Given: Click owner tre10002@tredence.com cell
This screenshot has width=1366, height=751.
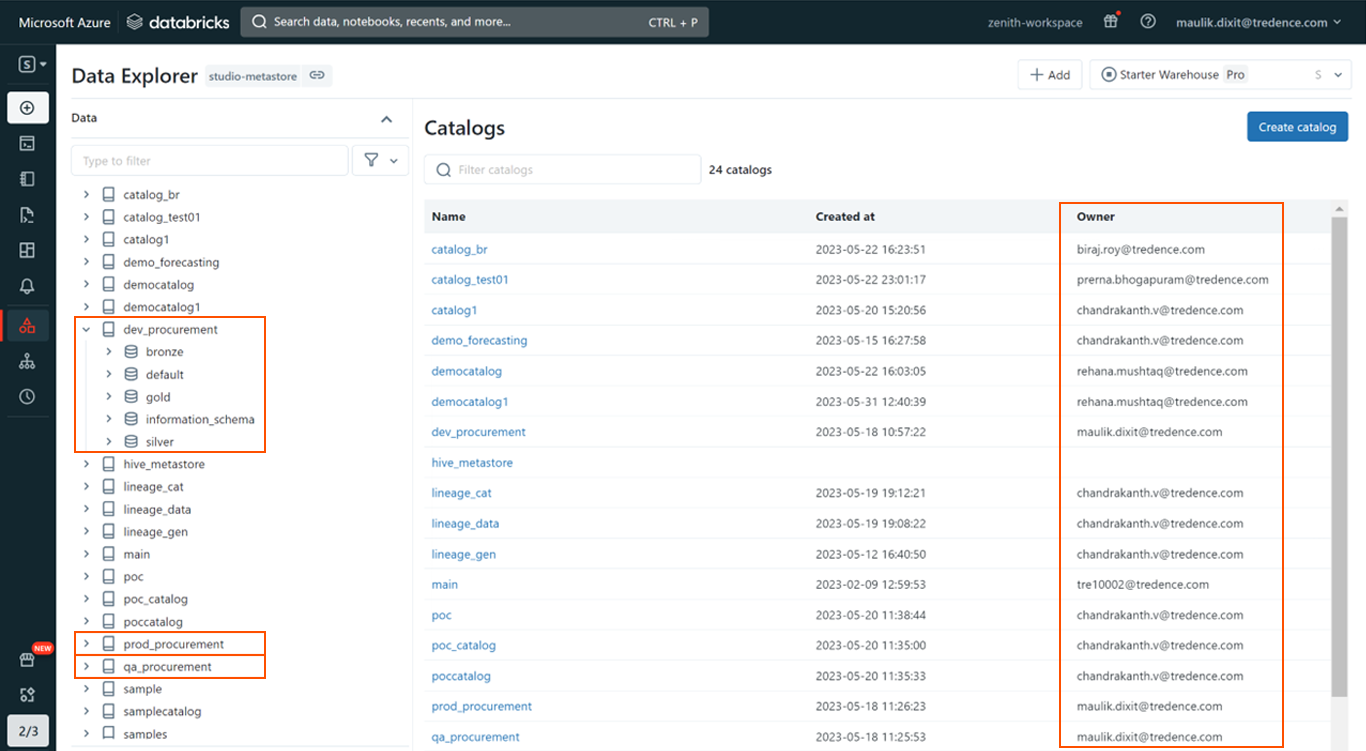Looking at the screenshot, I should (1142, 584).
